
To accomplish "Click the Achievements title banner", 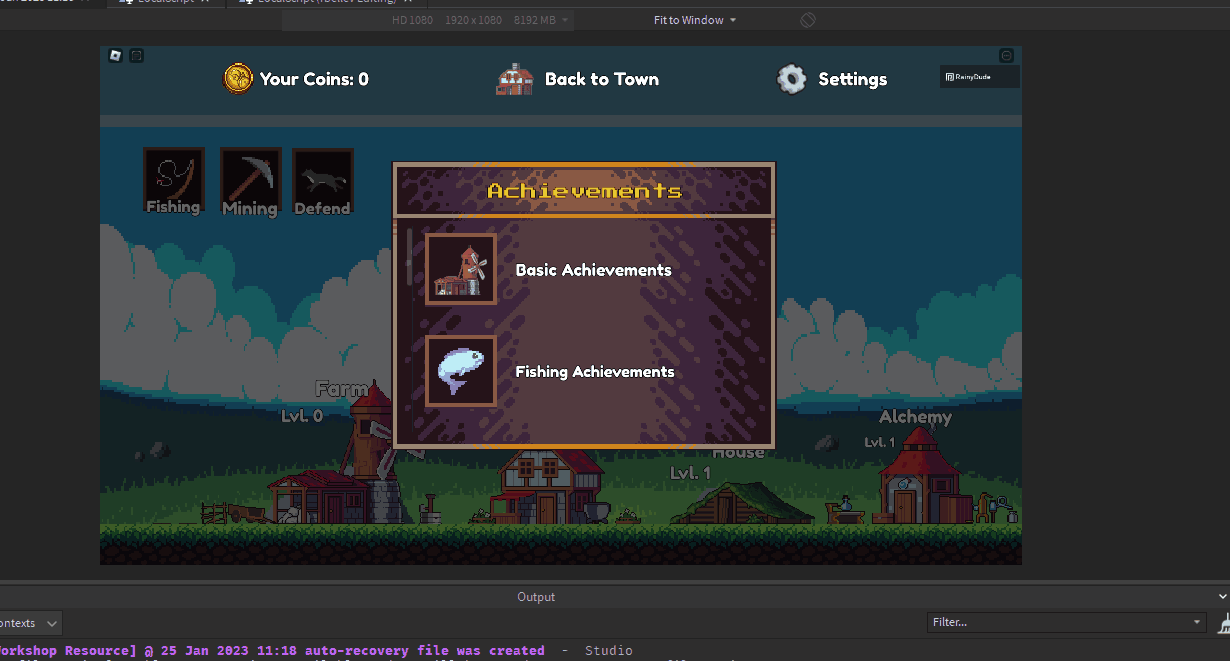I will [584, 190].
